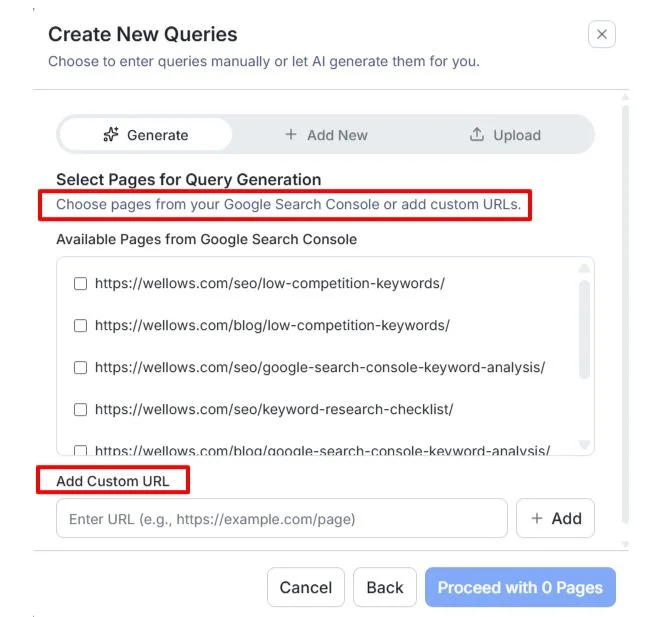Click the Enter URL input field
This screenshot has height=617, width=647.
(281, 519)
